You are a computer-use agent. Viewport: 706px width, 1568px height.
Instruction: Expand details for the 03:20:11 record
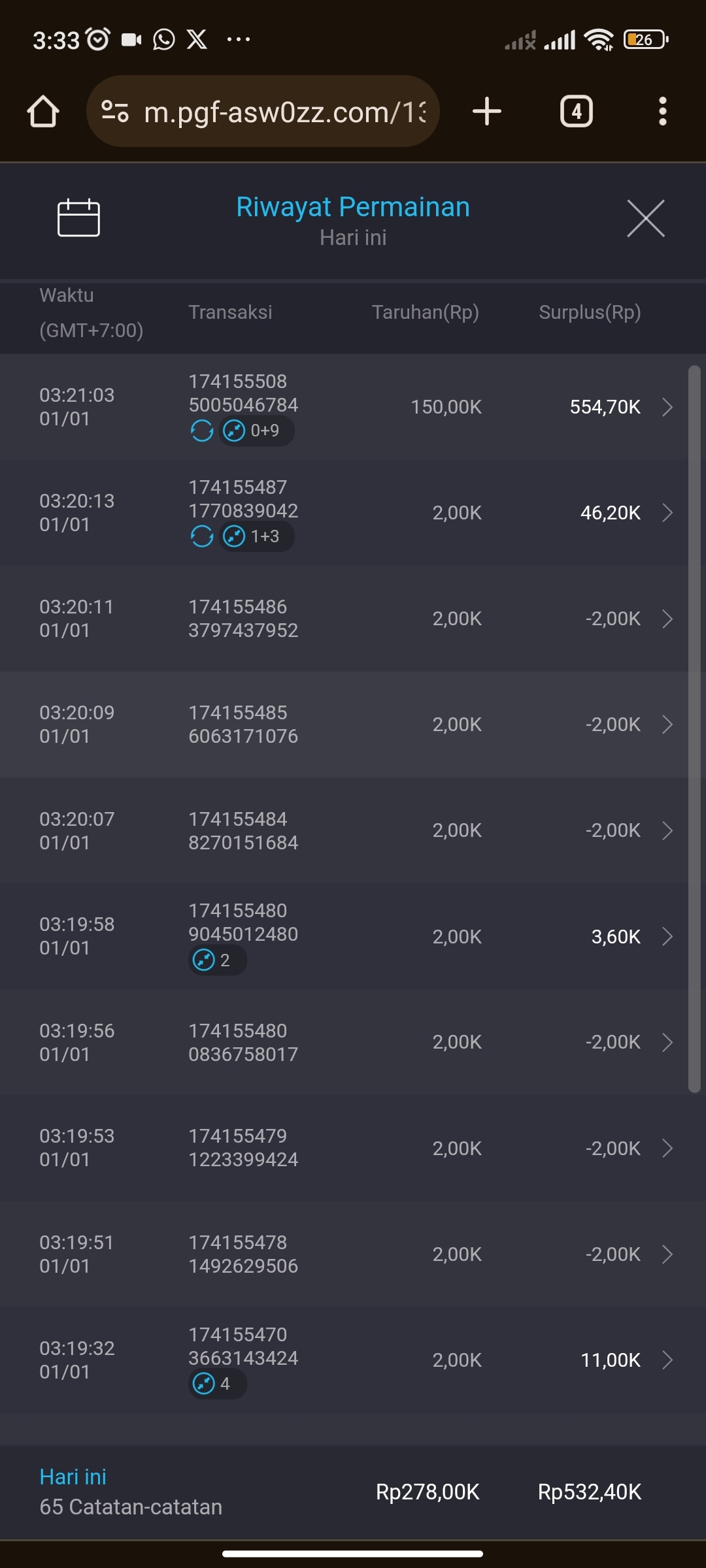pyautogui.click(x=667, y=619)
